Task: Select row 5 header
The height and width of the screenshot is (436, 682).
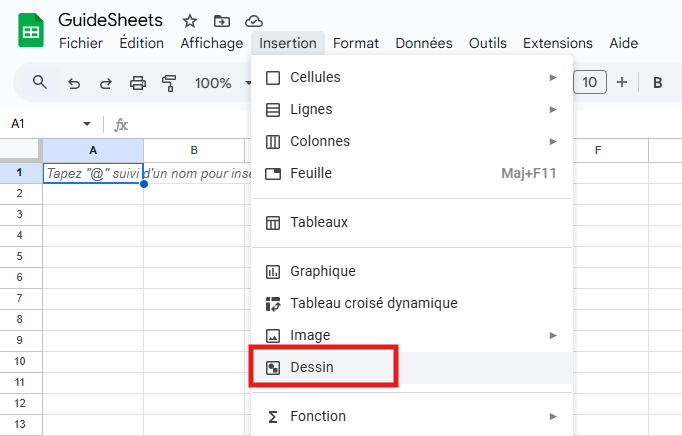Action: pos(20,256)
